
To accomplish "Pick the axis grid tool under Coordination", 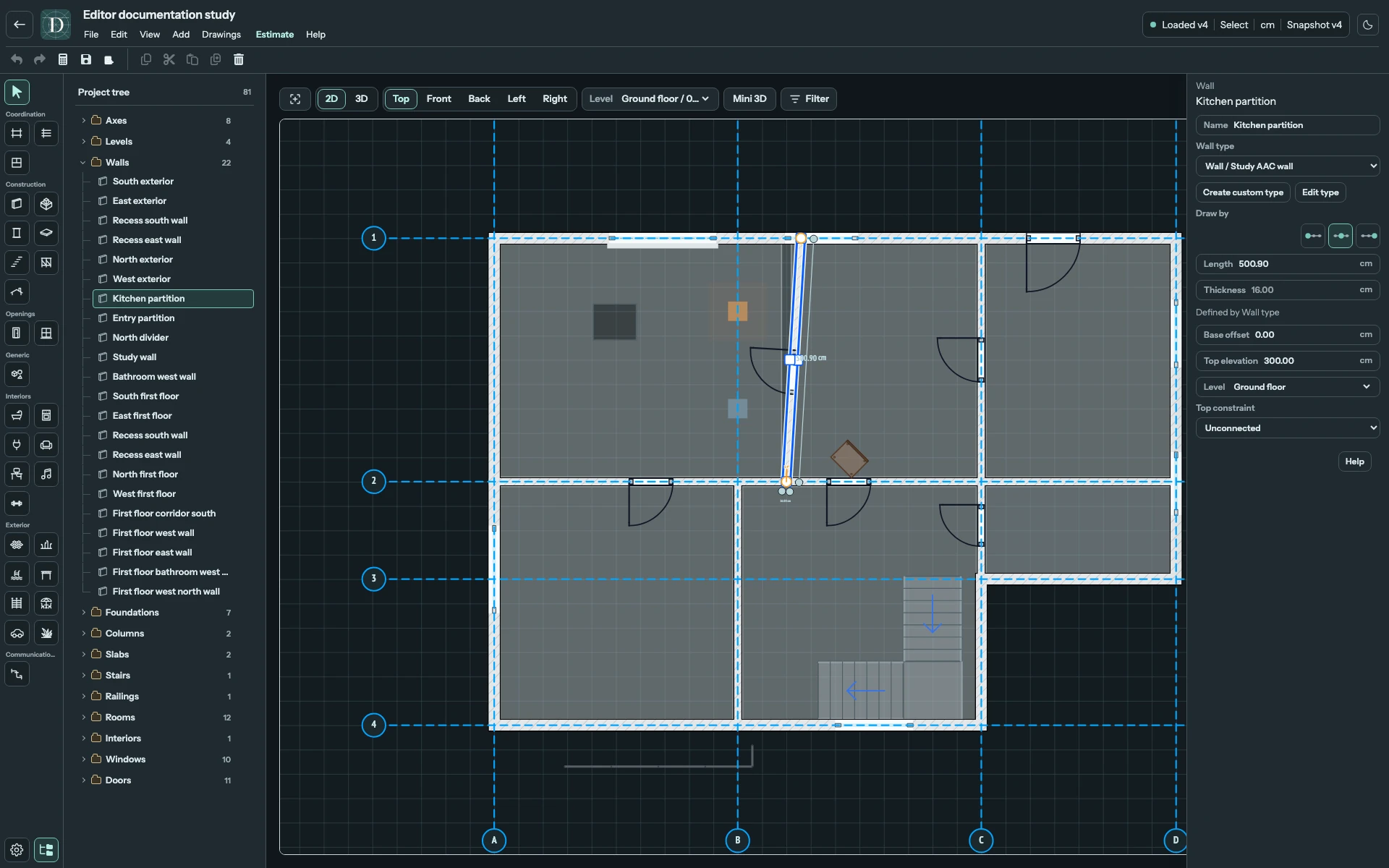I will [17, 133].
